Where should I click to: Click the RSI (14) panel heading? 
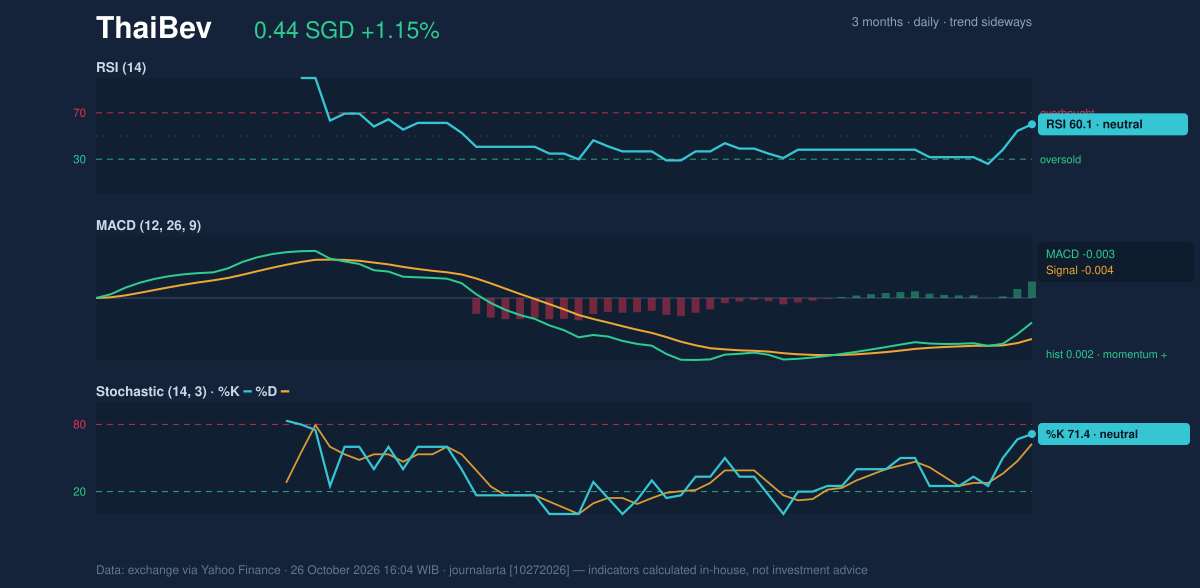pos(121,67)
